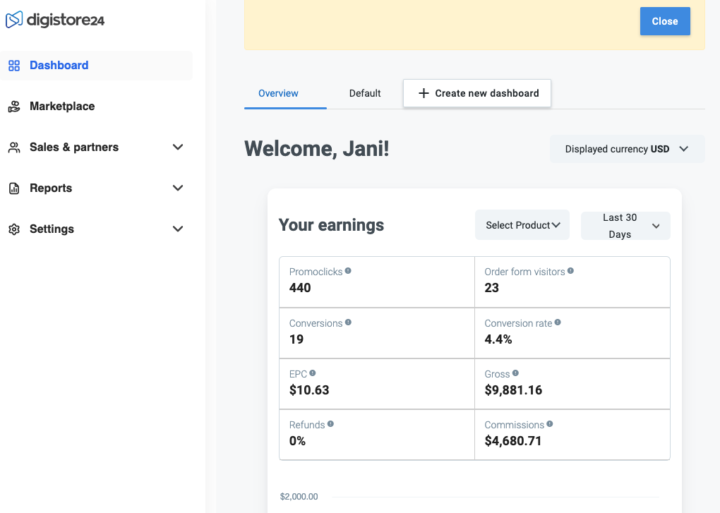Image resolution: width=720 pixels, height=513 pixels.
Task: Switch to the Default dashboard tab
Action: click(x=365, y=94)
